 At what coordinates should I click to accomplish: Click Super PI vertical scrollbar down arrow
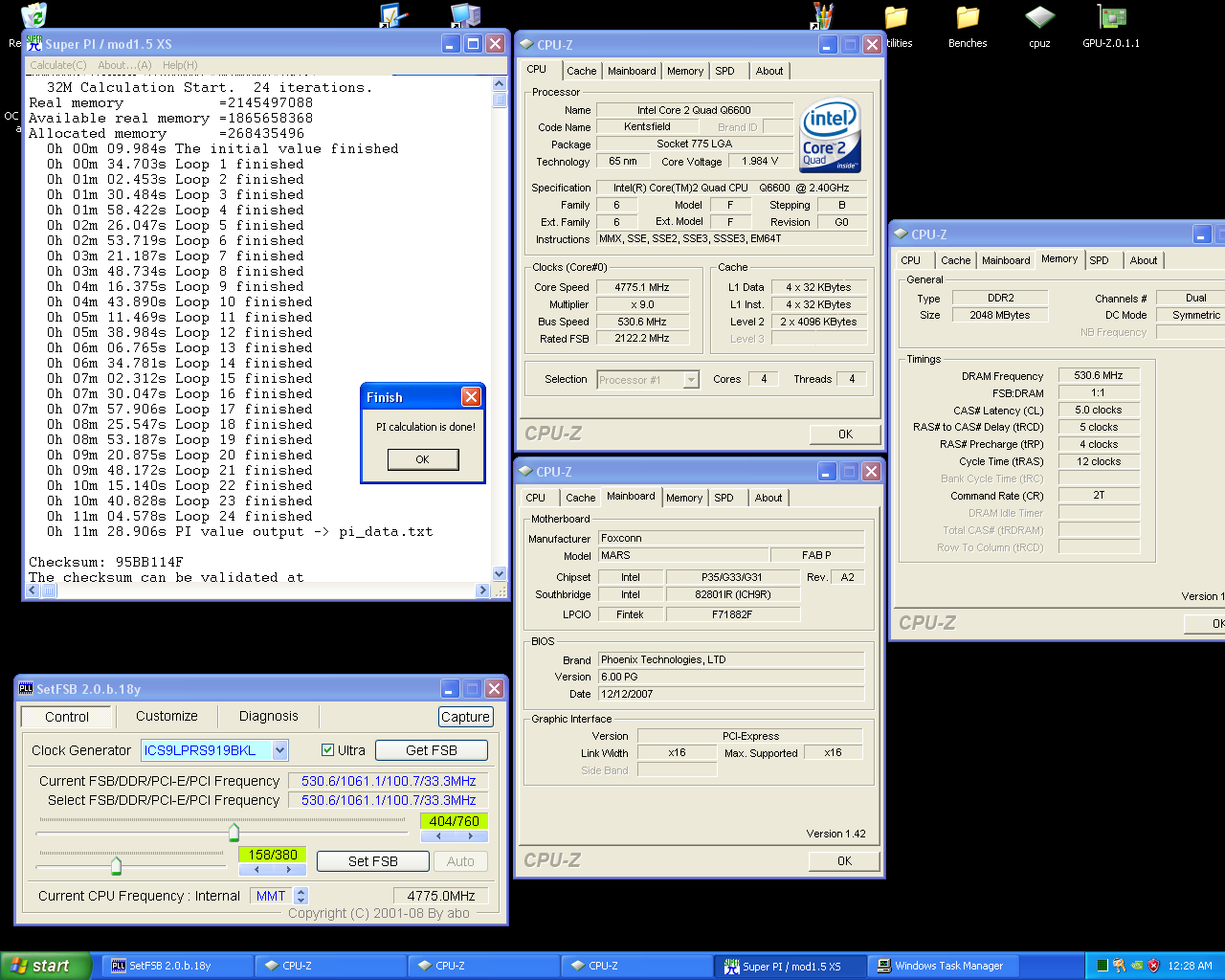tap(499, 574)
